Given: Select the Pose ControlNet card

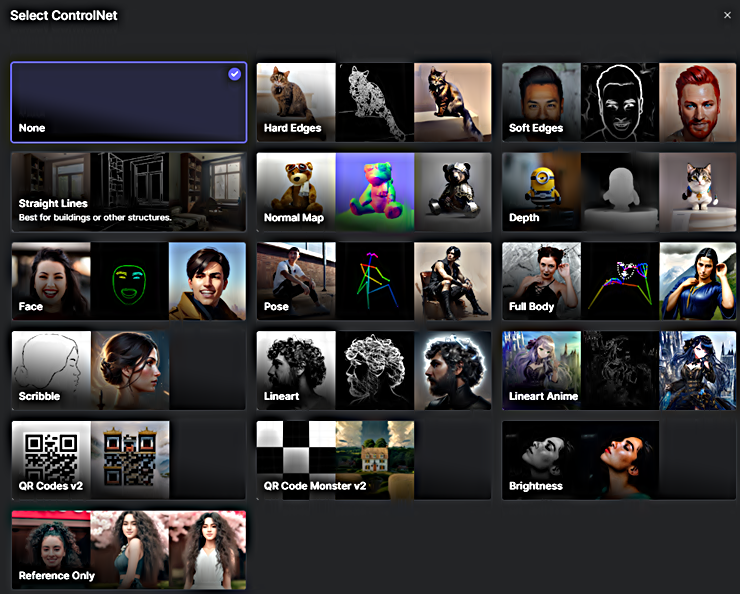Looking at the screenshot, I should pyautogui.click(x=374, y=281).
